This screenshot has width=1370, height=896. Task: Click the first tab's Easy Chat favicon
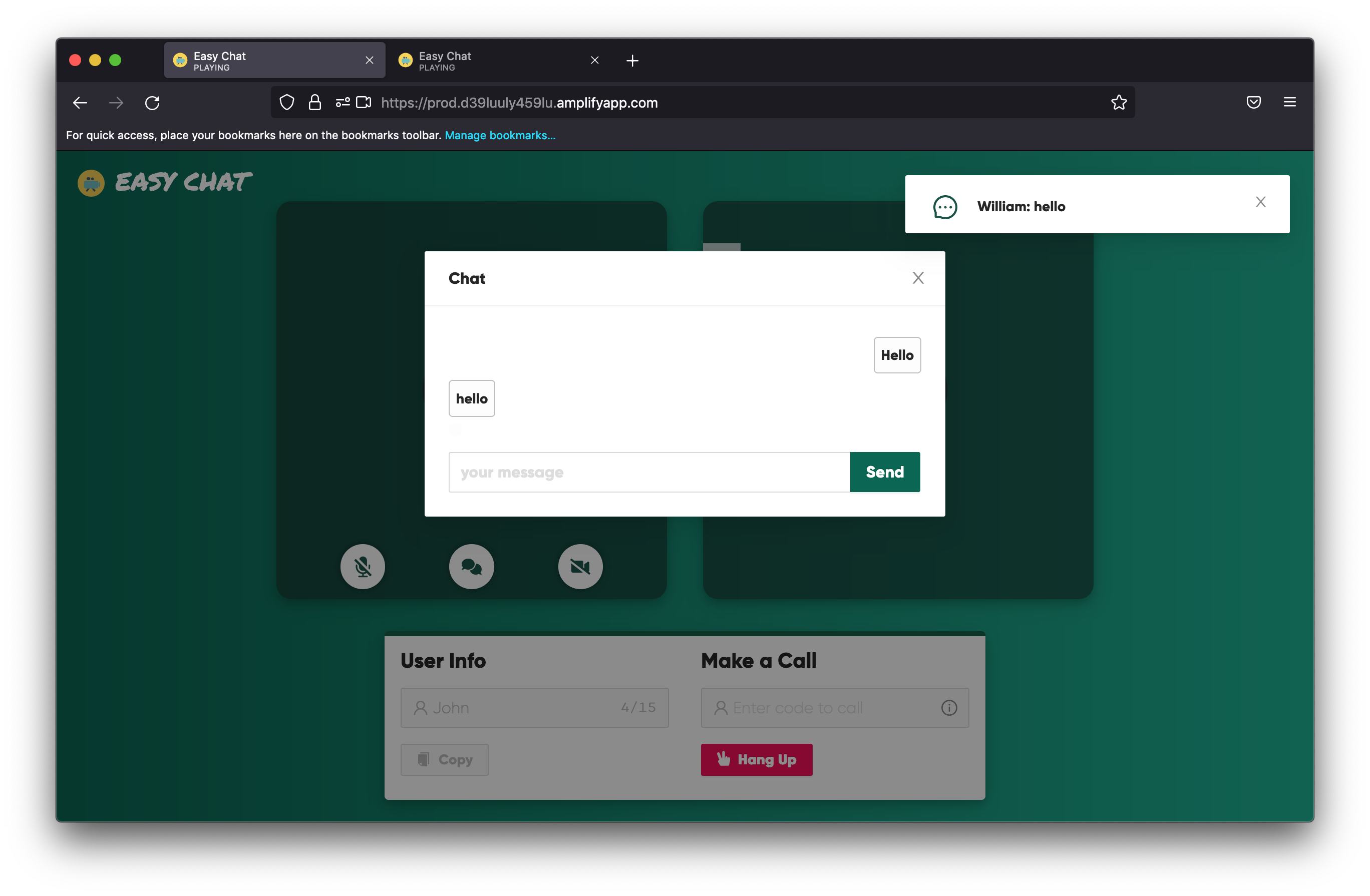pos(180,61)
